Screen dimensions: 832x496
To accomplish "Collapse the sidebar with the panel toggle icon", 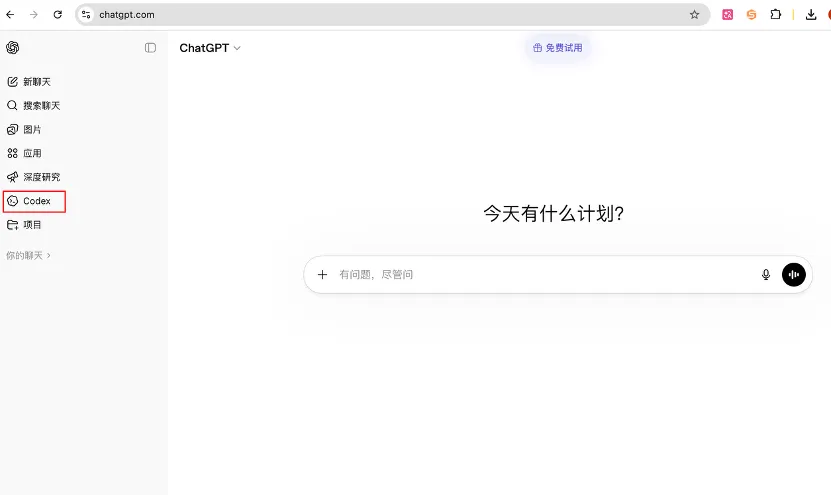I will (x=150, y=48).
